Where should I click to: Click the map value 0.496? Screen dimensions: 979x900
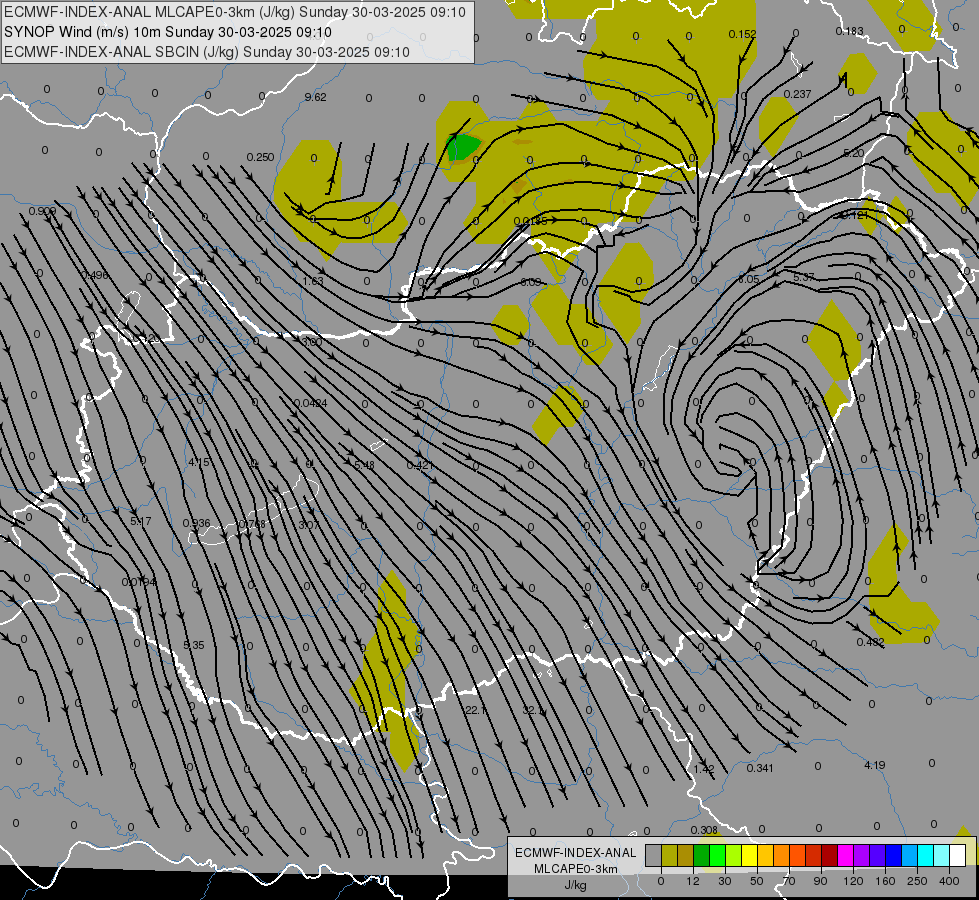click(94, 275)
